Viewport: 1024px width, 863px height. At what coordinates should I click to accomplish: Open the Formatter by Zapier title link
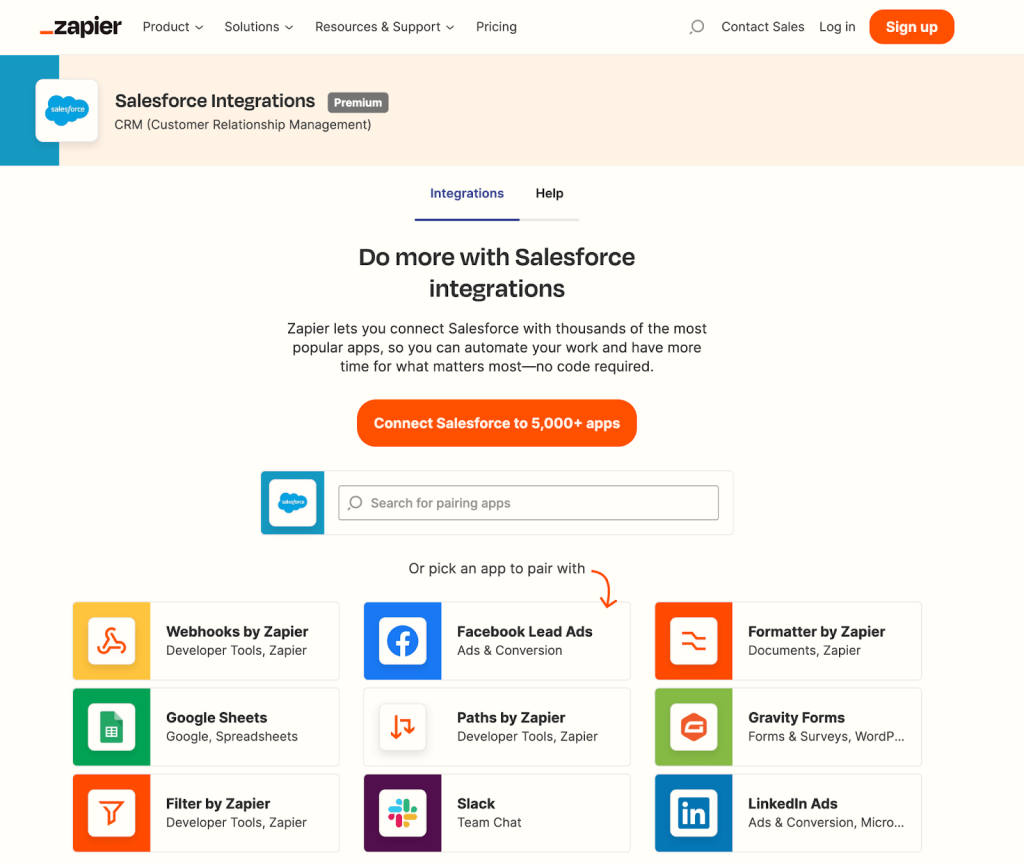(x=816, y=632)
